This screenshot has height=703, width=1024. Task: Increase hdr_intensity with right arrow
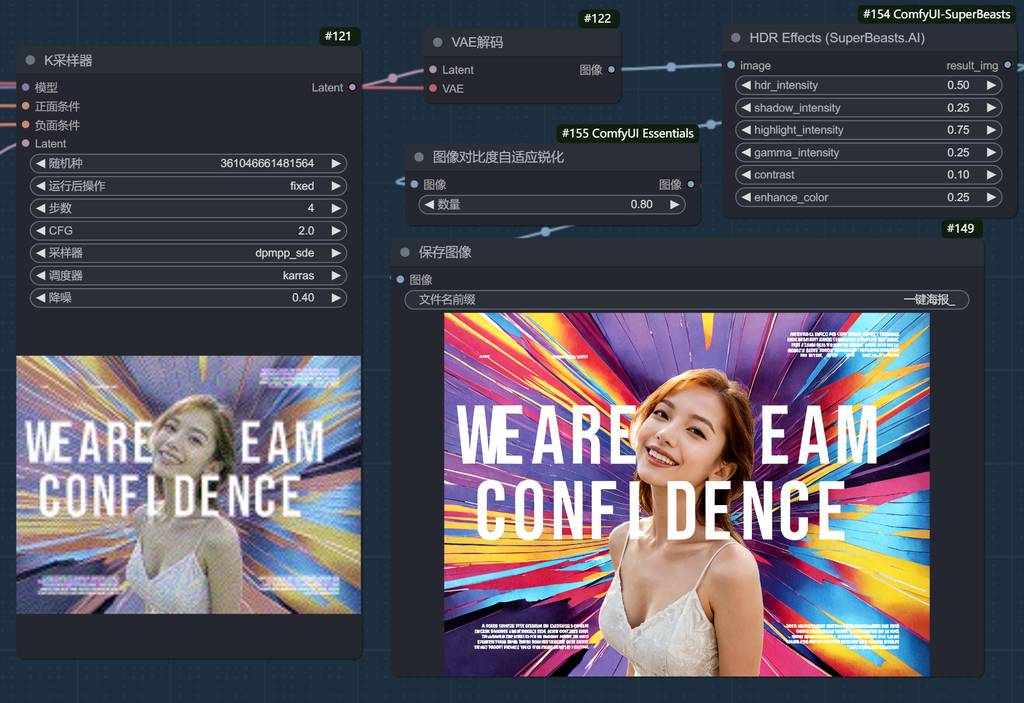pyautogui.click(x=991, y=86)
